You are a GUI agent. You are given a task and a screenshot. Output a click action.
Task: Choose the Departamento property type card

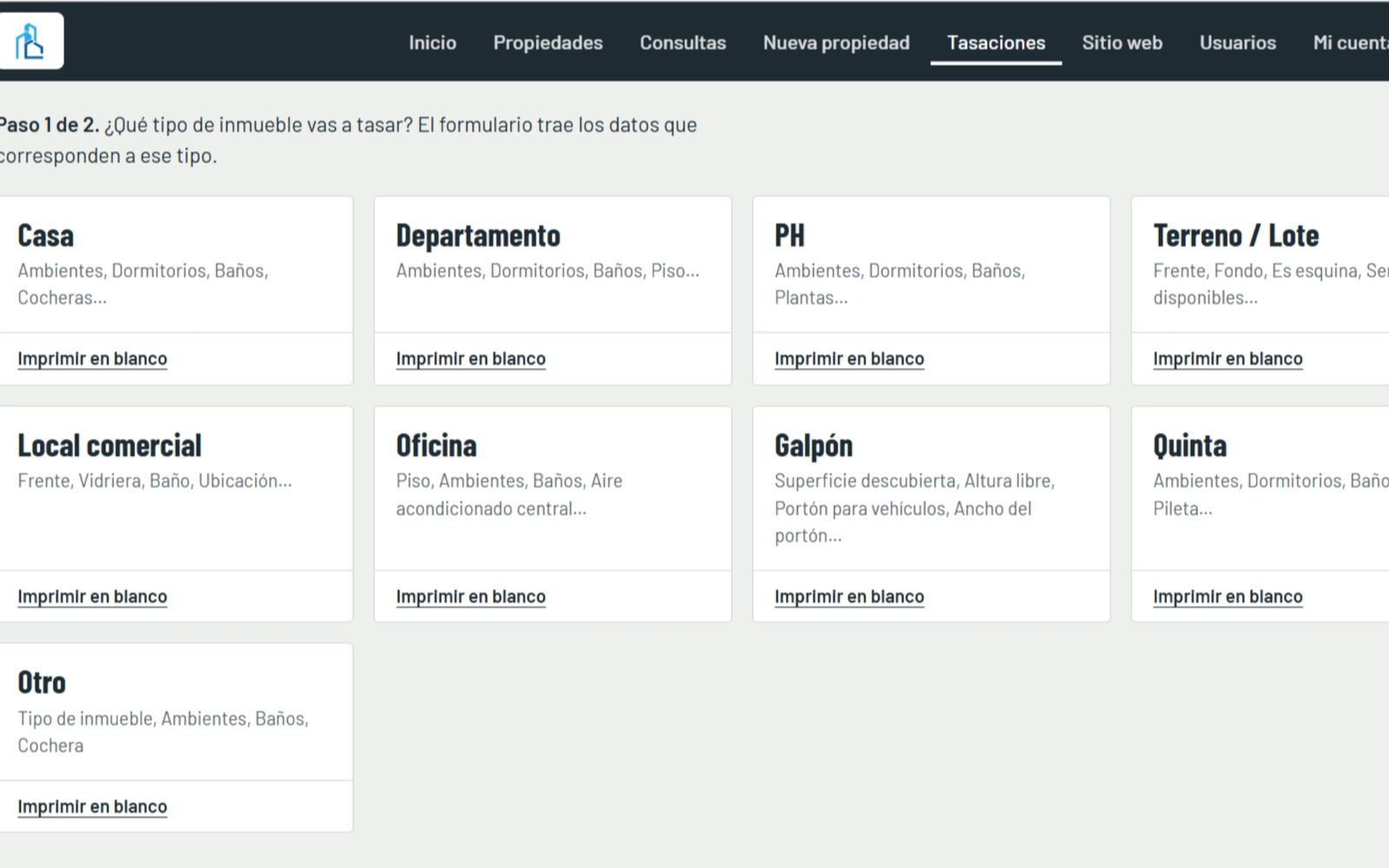[553, 265]
